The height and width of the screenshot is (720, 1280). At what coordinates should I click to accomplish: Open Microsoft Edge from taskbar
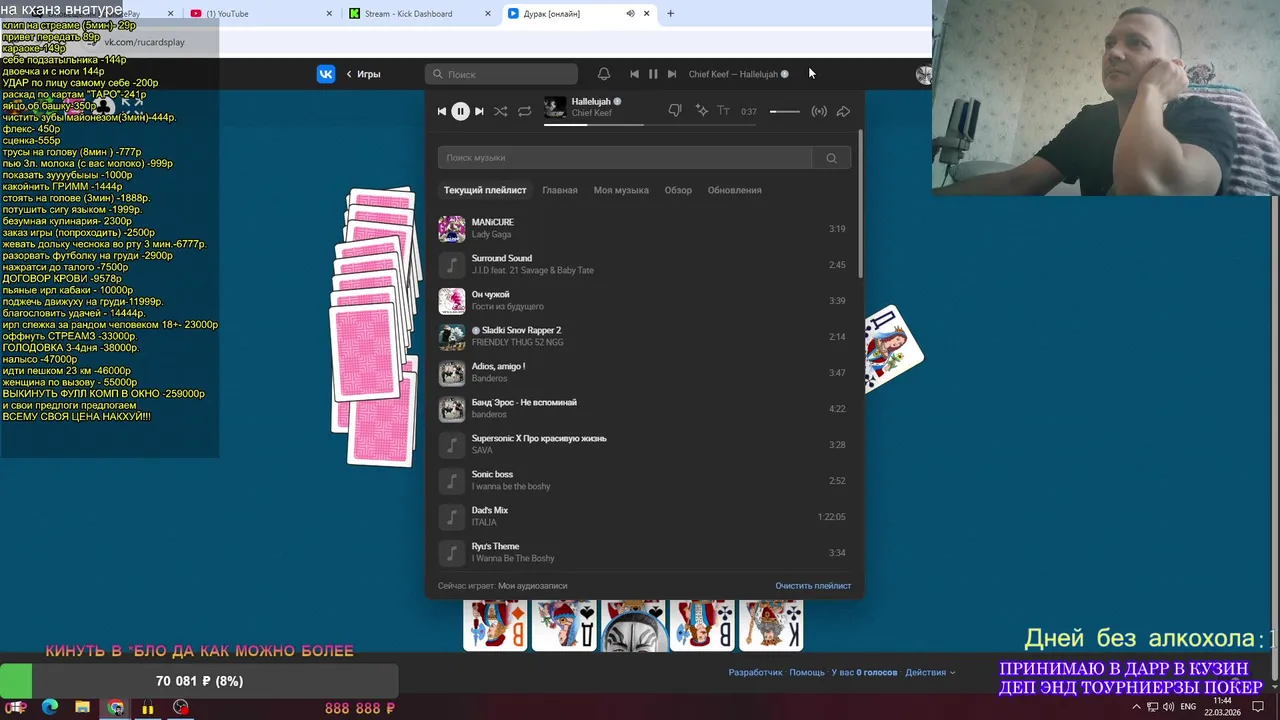pyautogui.click(x=50, y=707)
